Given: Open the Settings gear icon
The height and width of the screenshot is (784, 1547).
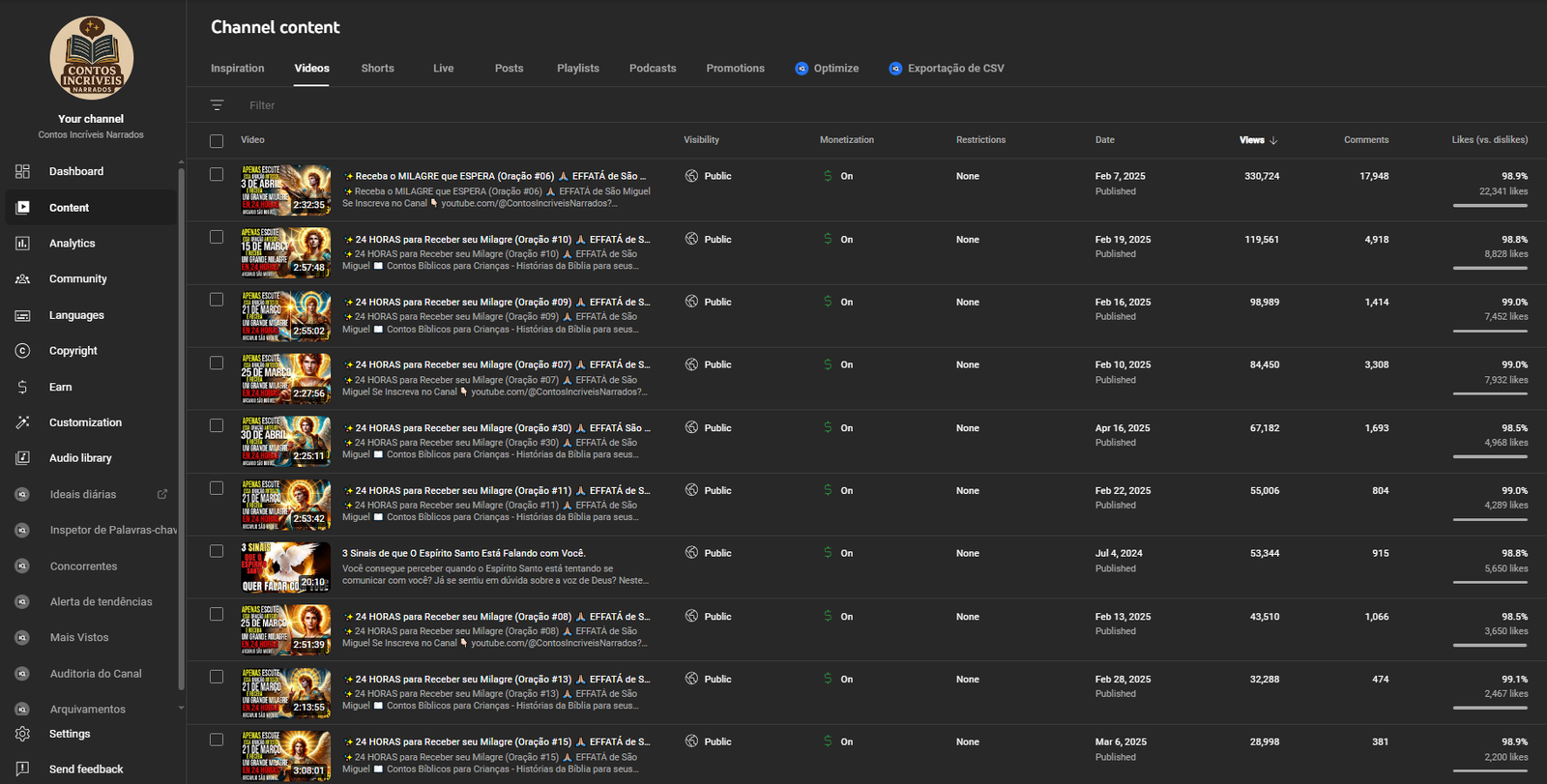Looking at the screenshot, I should pos(22,734).
